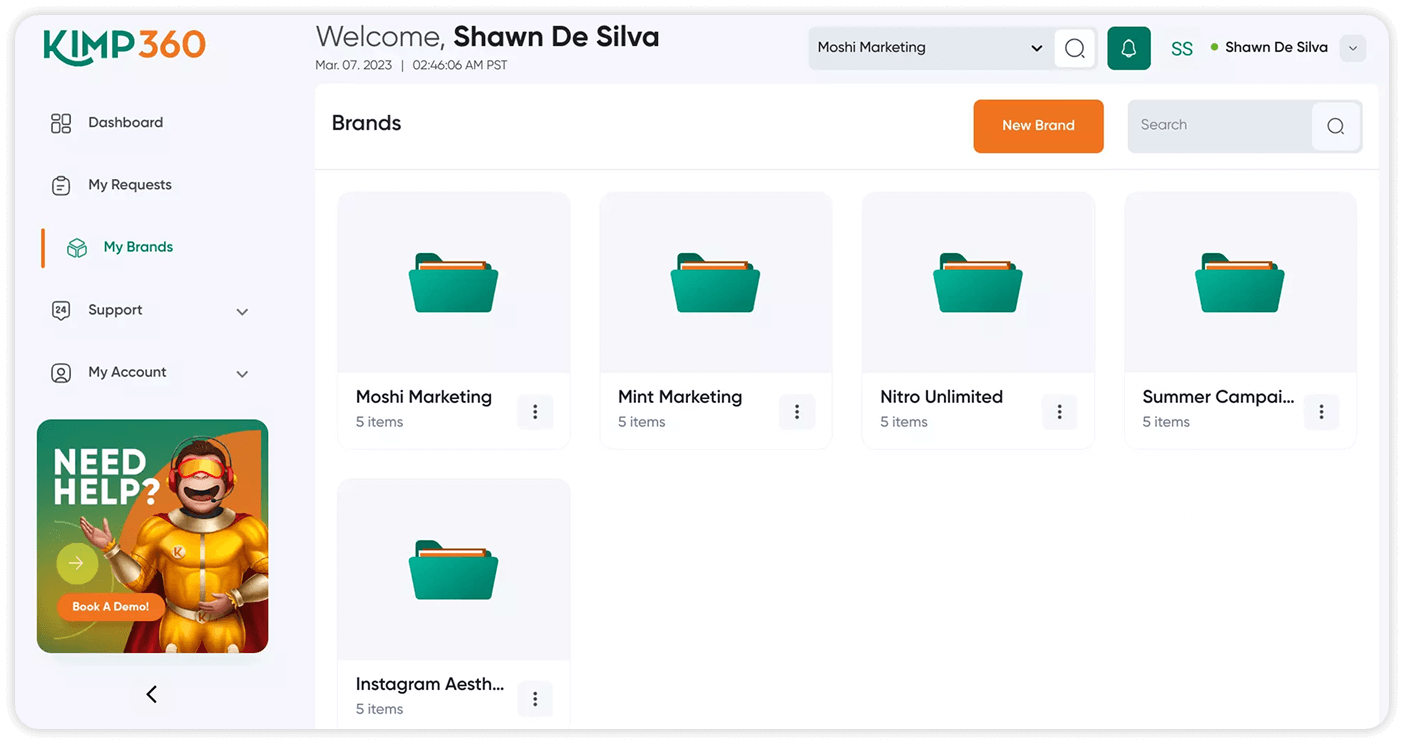This screenshot has height=744, width=1404.
Task: Collapse the sidebar with the left arrow
Action: click(x=152, y=694)
